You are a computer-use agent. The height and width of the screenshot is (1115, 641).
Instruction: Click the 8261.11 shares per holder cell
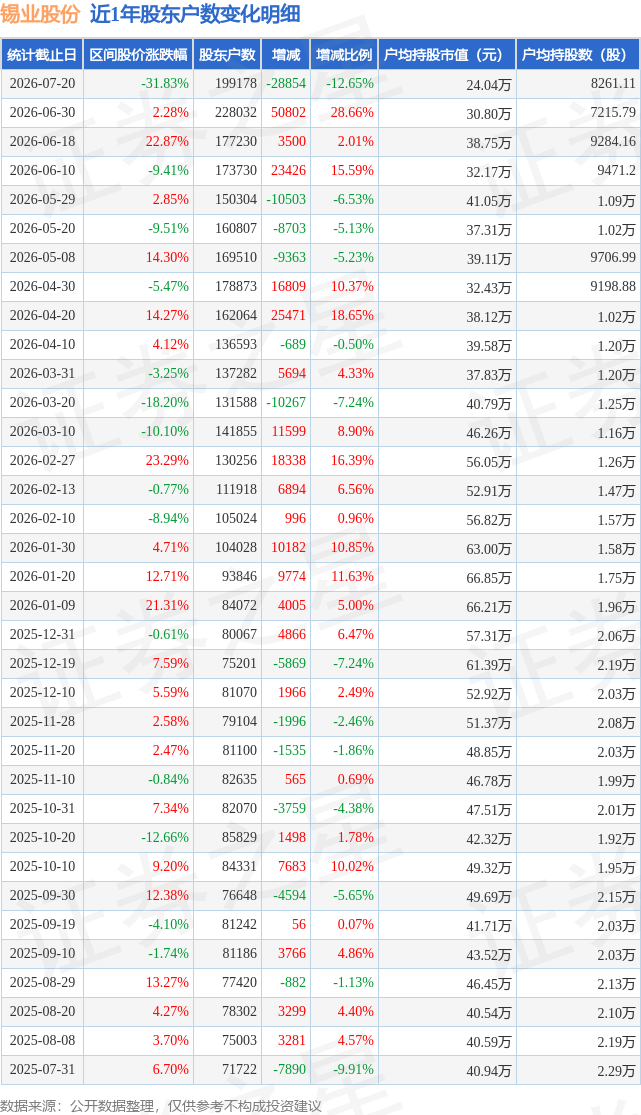point(613,83)
